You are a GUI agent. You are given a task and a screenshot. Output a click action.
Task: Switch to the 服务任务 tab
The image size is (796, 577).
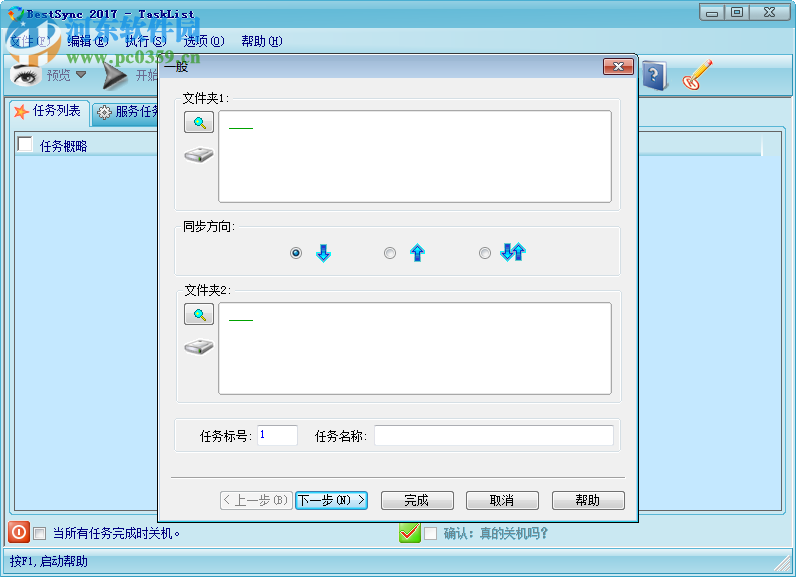[127, 112]
